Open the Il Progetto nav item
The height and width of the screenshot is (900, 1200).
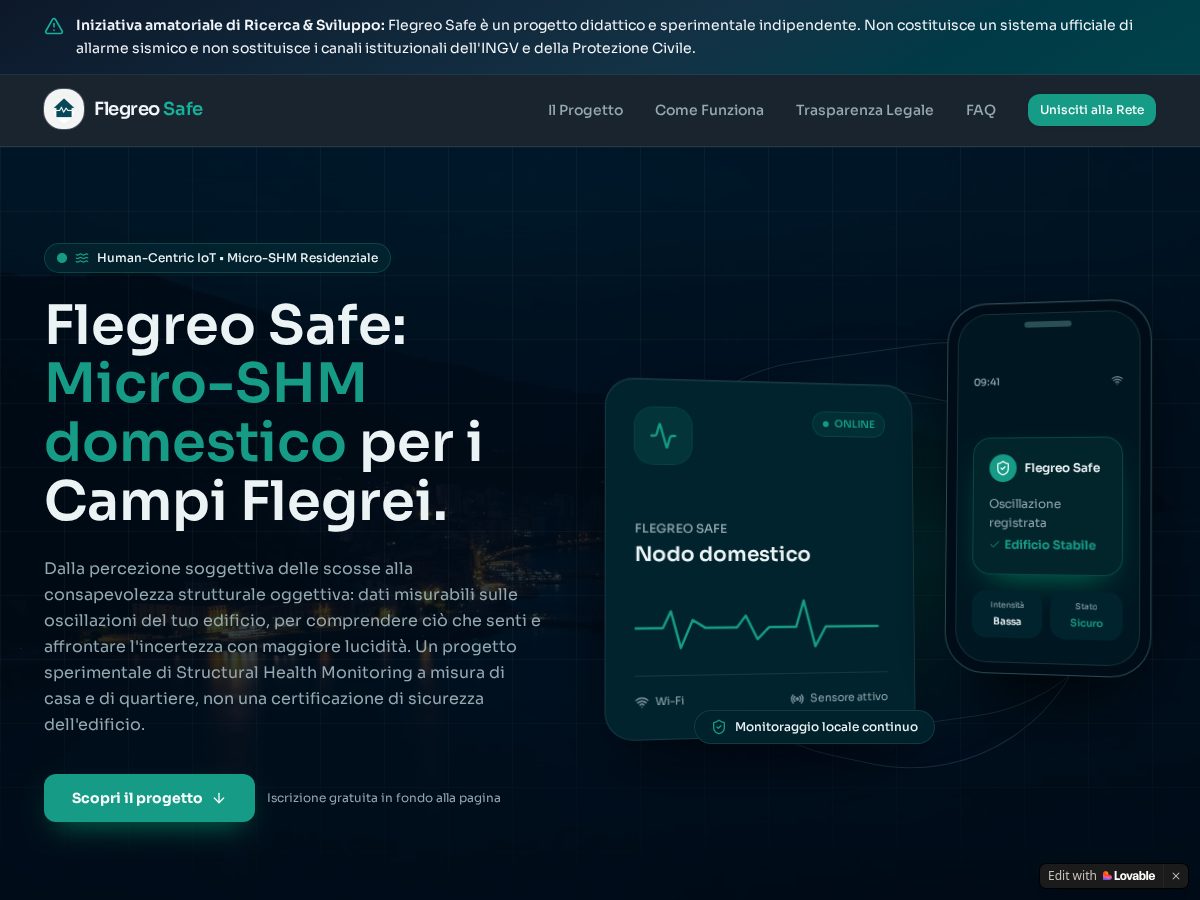click(x=585, y=110)
